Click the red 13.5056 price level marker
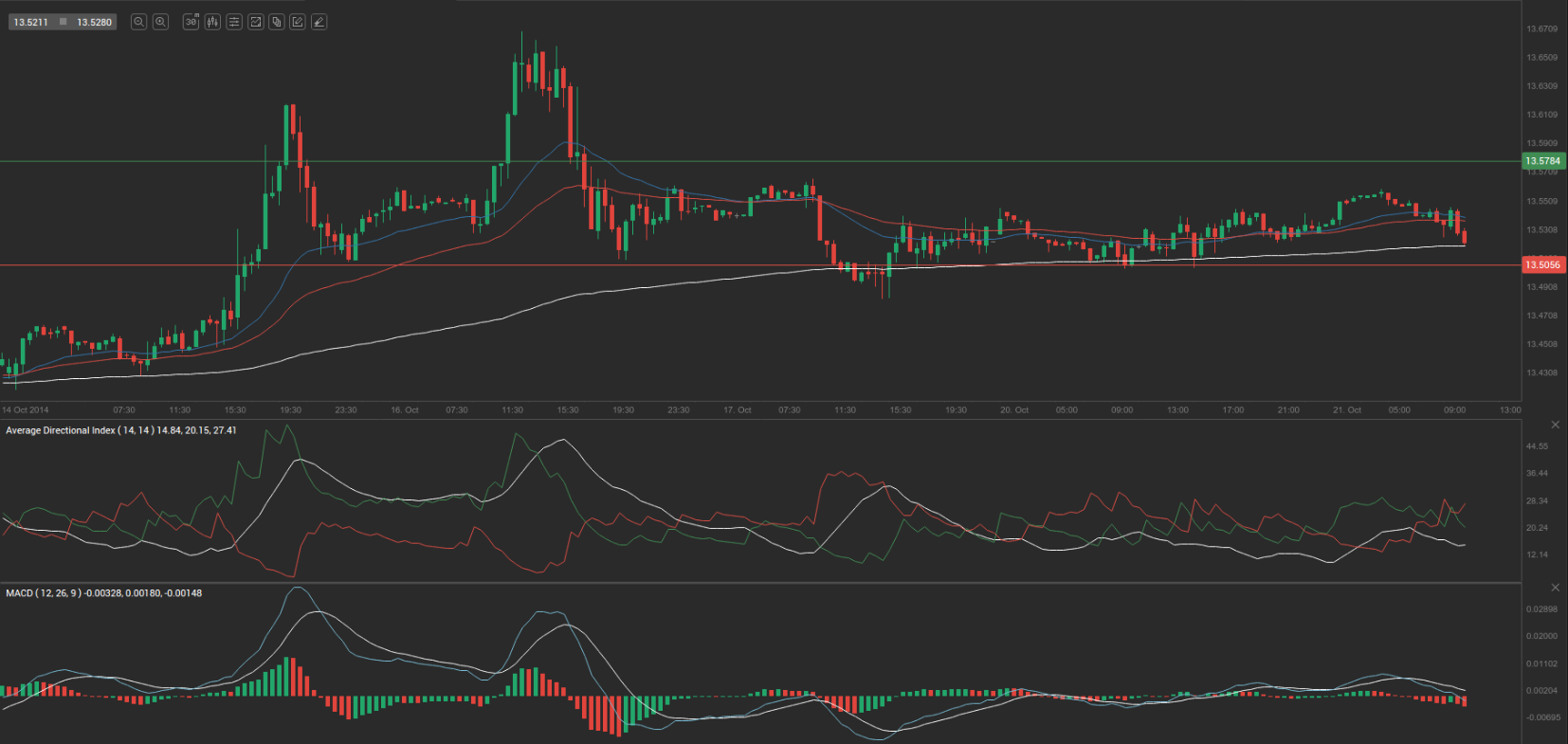Image resolution: width=1568 pixels, height=744 pixels. pos(1542,265)
